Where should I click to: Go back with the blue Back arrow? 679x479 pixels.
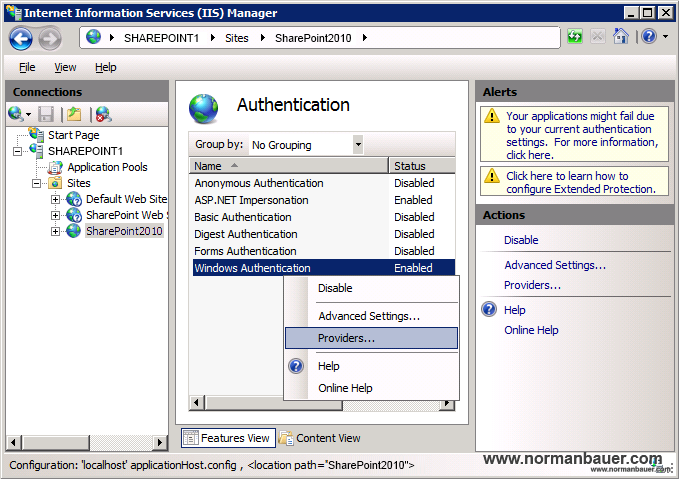pos(20,39)
